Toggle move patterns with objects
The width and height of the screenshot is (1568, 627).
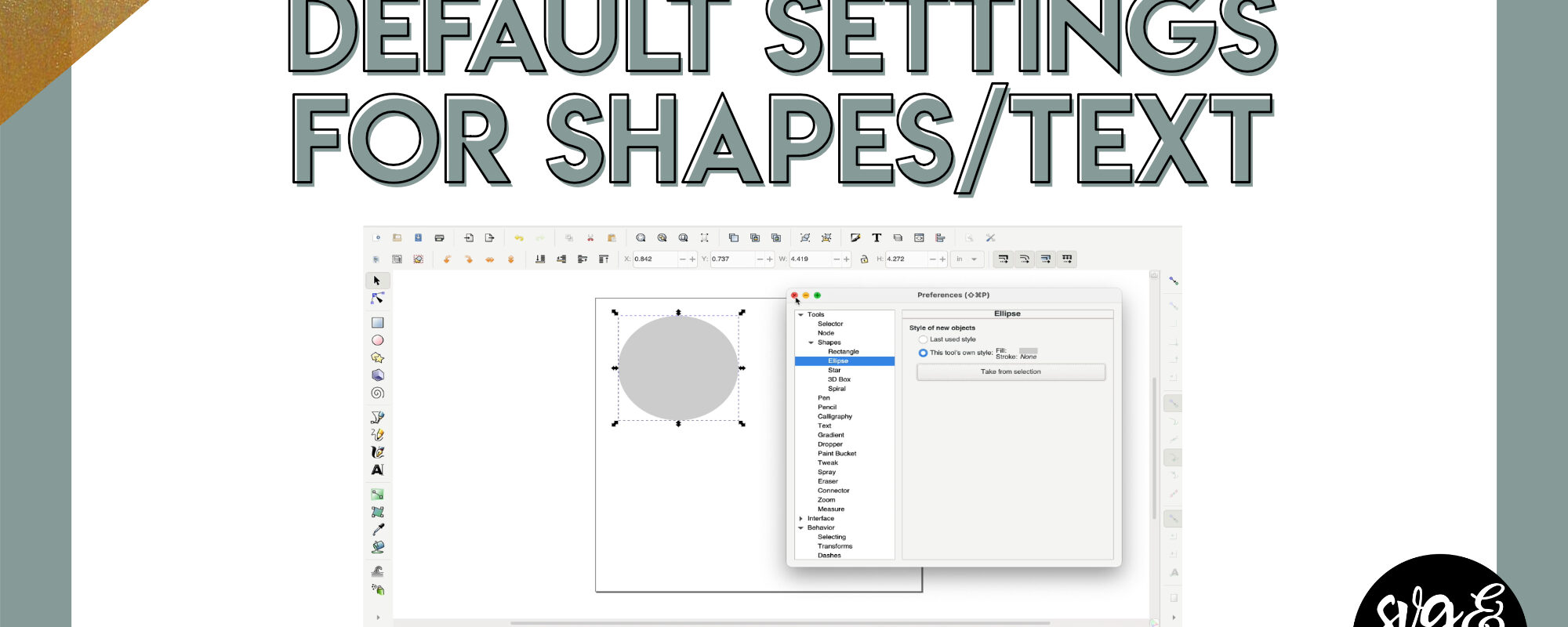[1066, 259]
